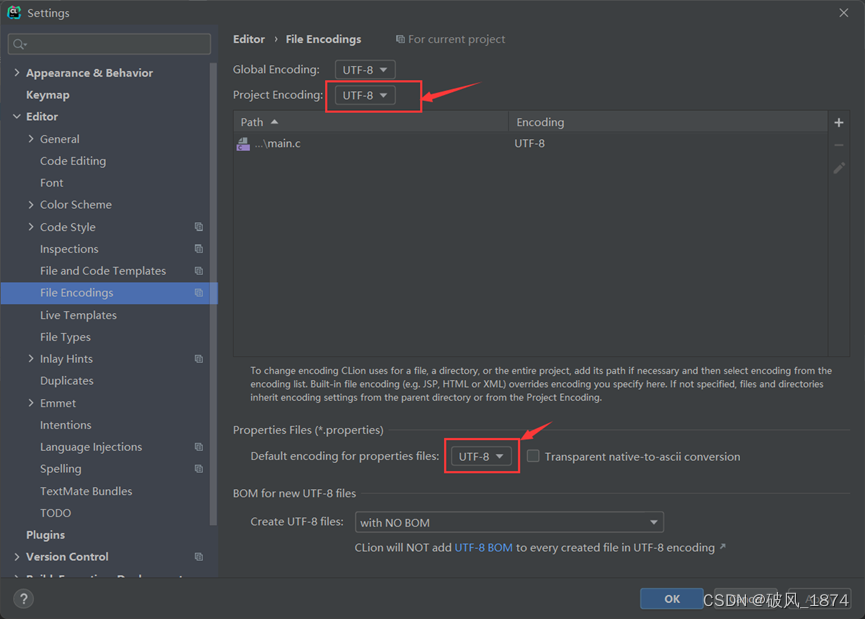Click project-level icon beside Inlay Hints
This screenshot has height=619, width=865.
click(x=199, y=359)
